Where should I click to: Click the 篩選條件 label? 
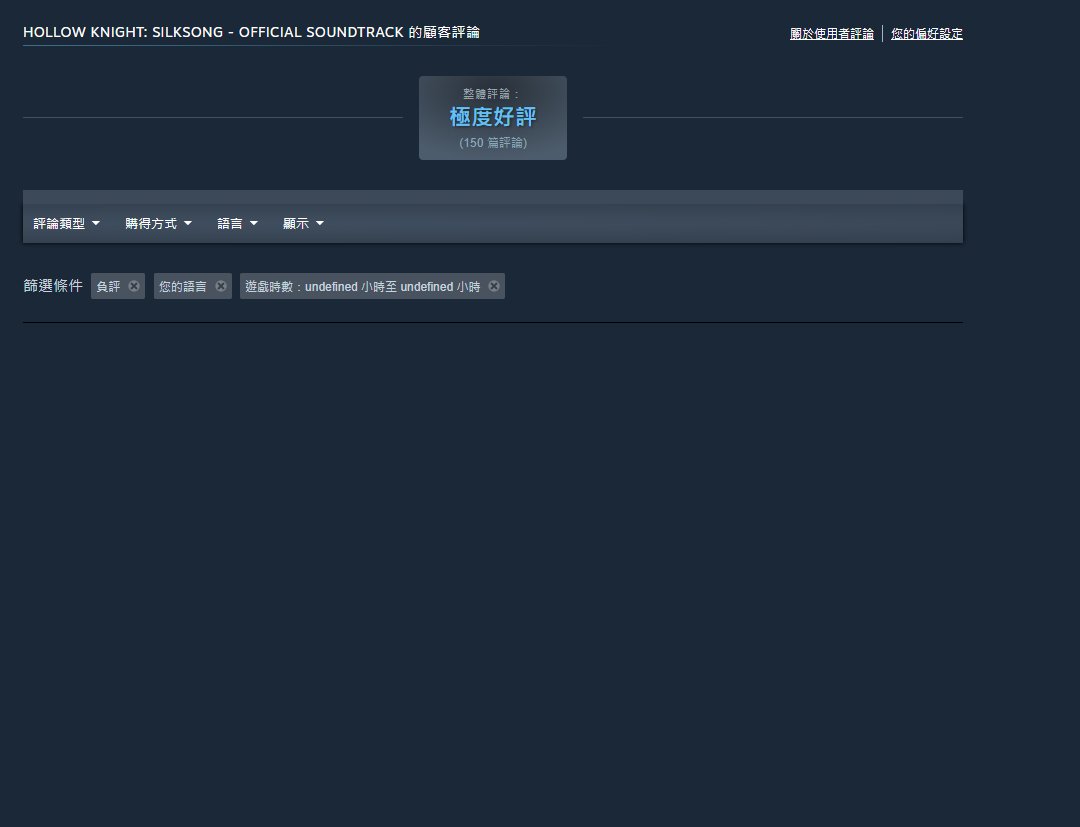click(x=53, y=286)
